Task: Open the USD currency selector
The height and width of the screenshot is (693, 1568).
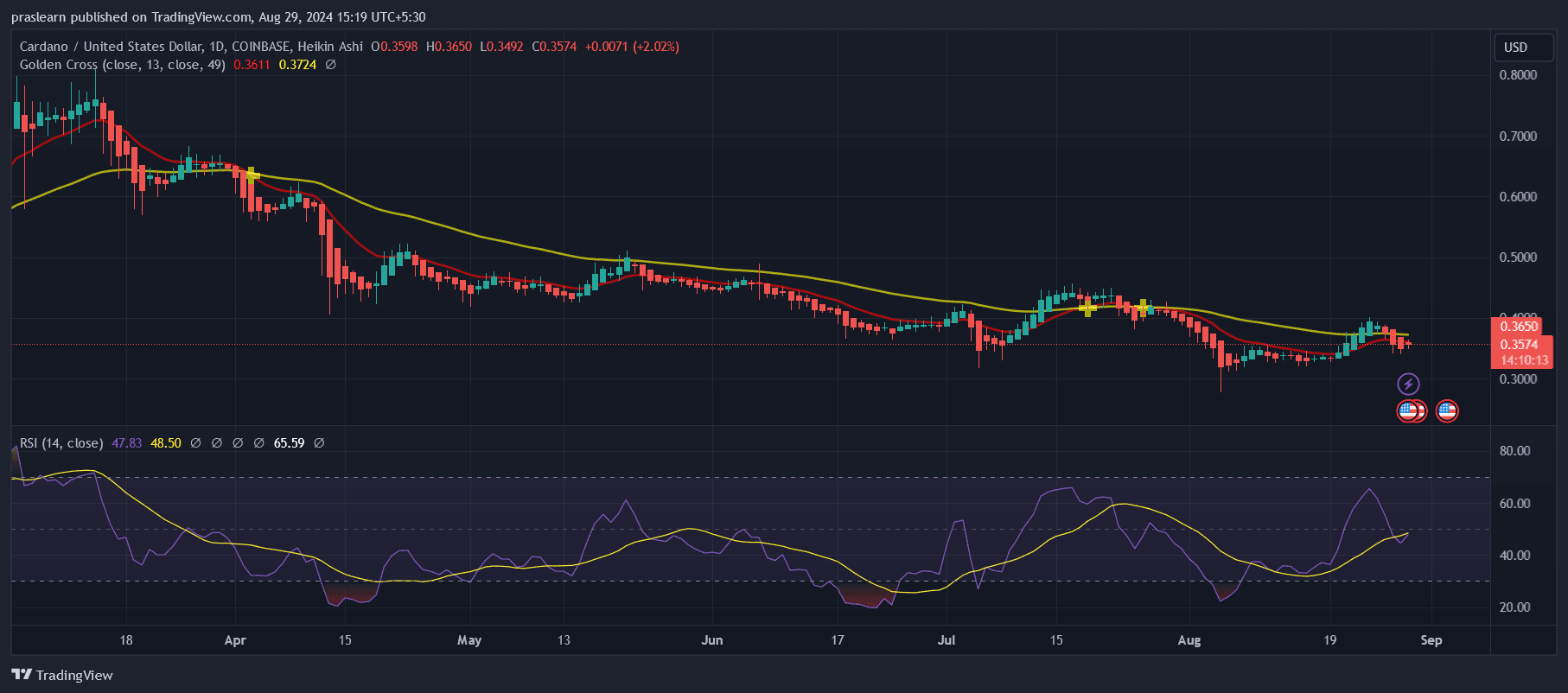Action: (x=1525, y=48)
